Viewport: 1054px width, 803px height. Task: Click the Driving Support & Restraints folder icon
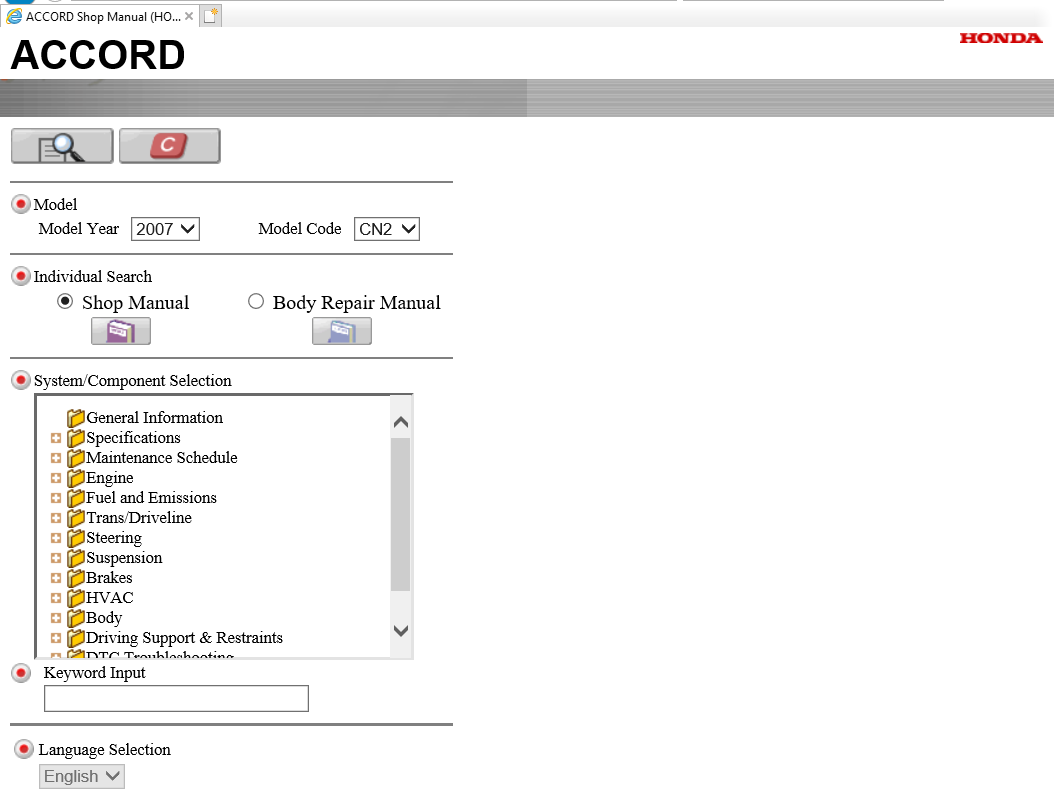click(x=75, y=638)
